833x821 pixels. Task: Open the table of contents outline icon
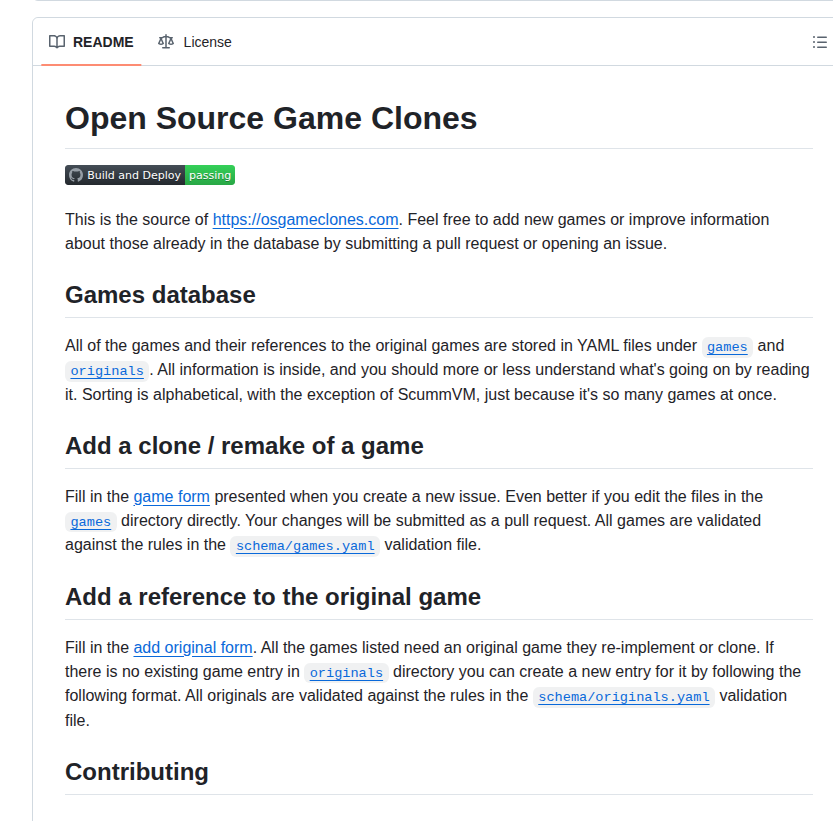coord(819,42)
